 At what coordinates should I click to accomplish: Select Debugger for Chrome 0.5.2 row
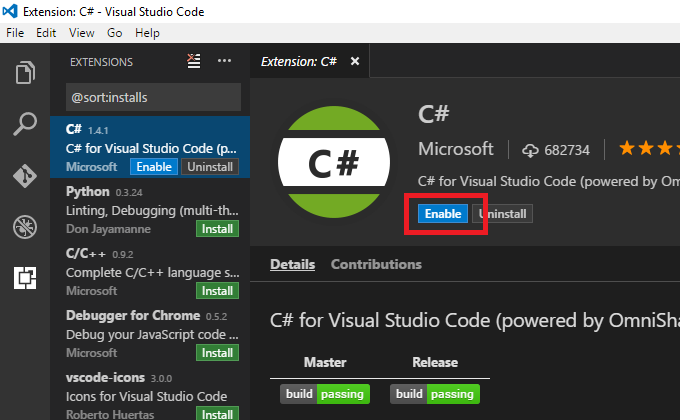[x=150, y=333]
